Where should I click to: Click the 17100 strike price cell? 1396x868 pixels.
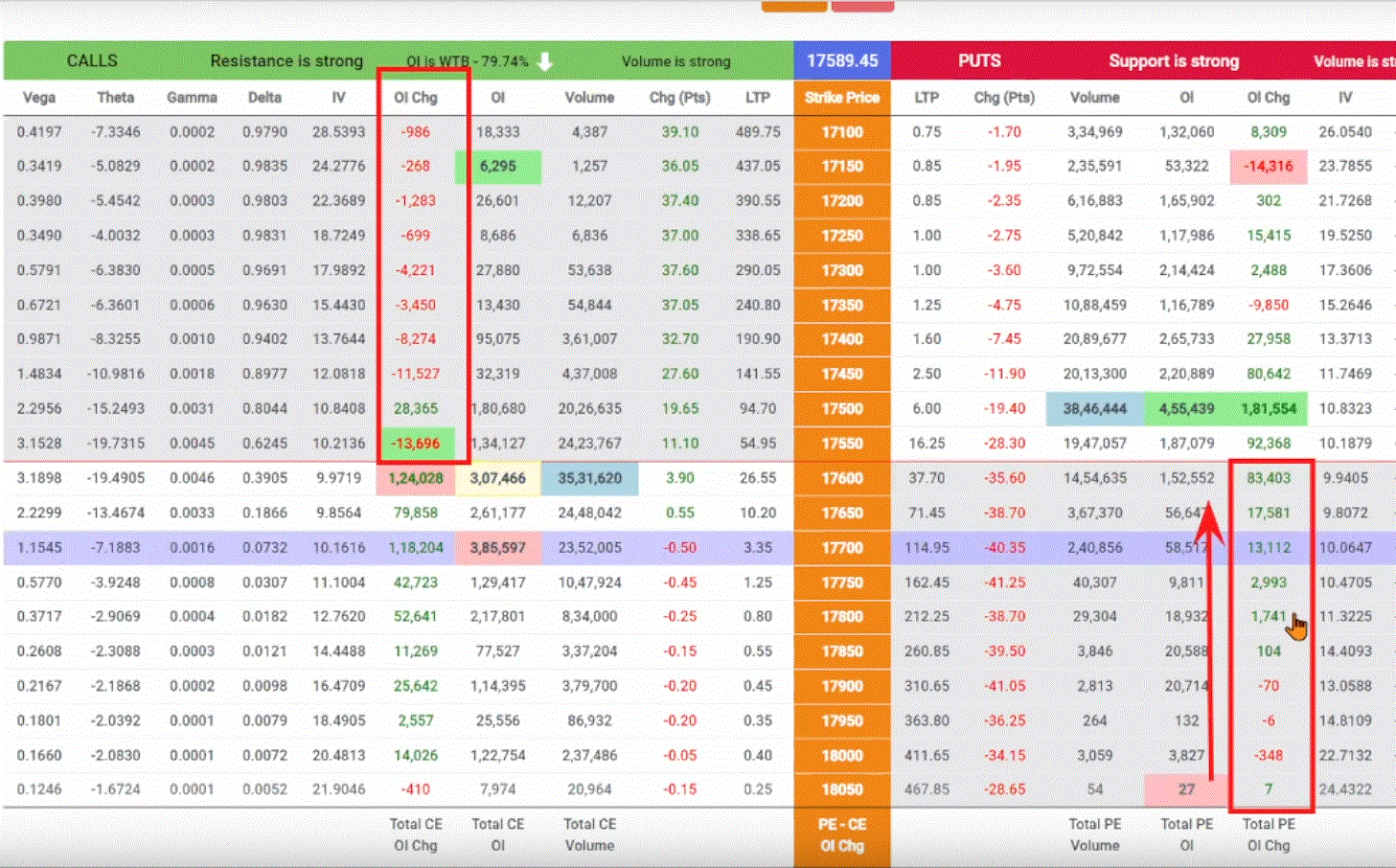point(841,131)
